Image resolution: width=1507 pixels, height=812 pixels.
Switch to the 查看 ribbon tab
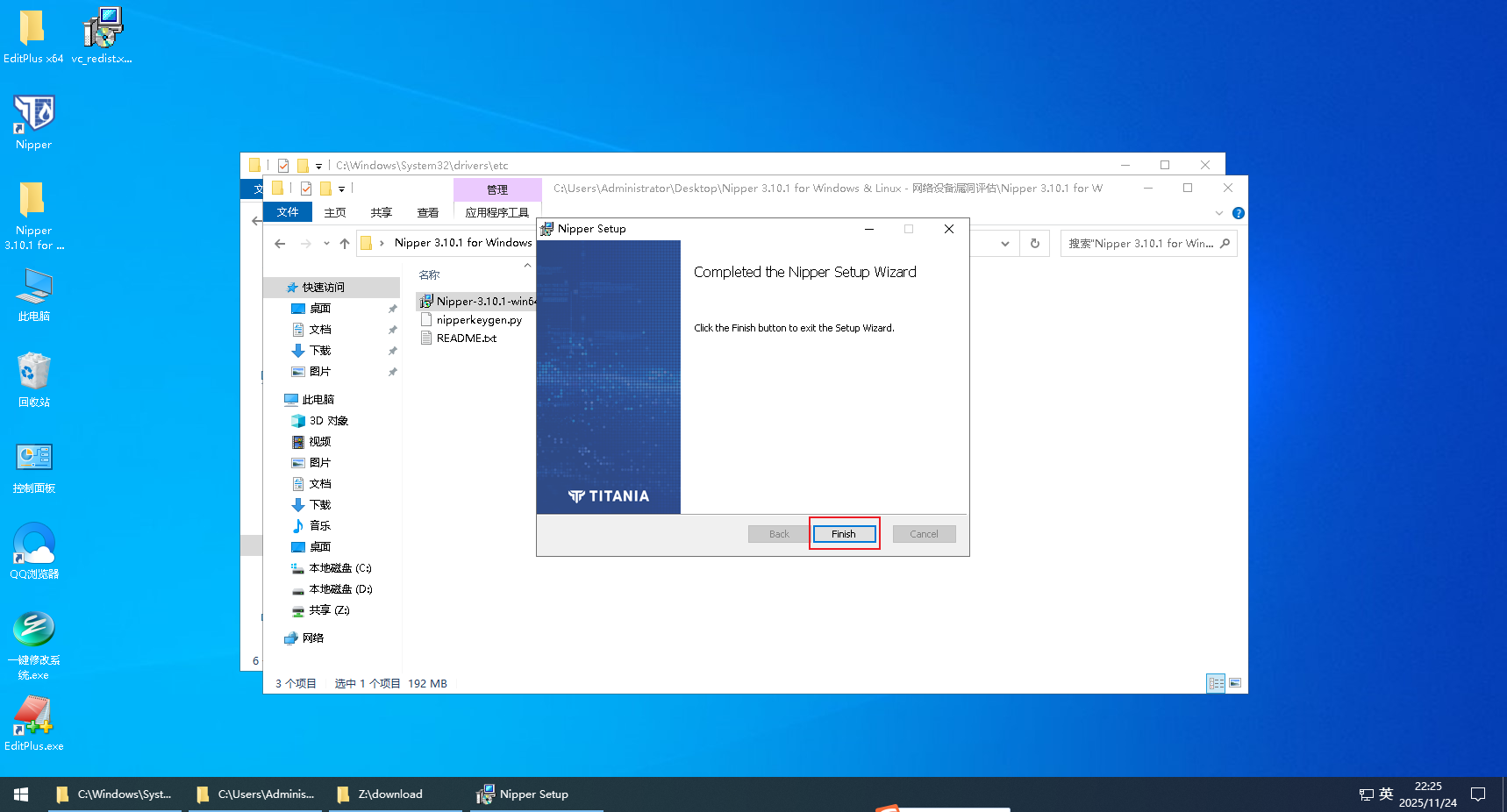point(428,212)
